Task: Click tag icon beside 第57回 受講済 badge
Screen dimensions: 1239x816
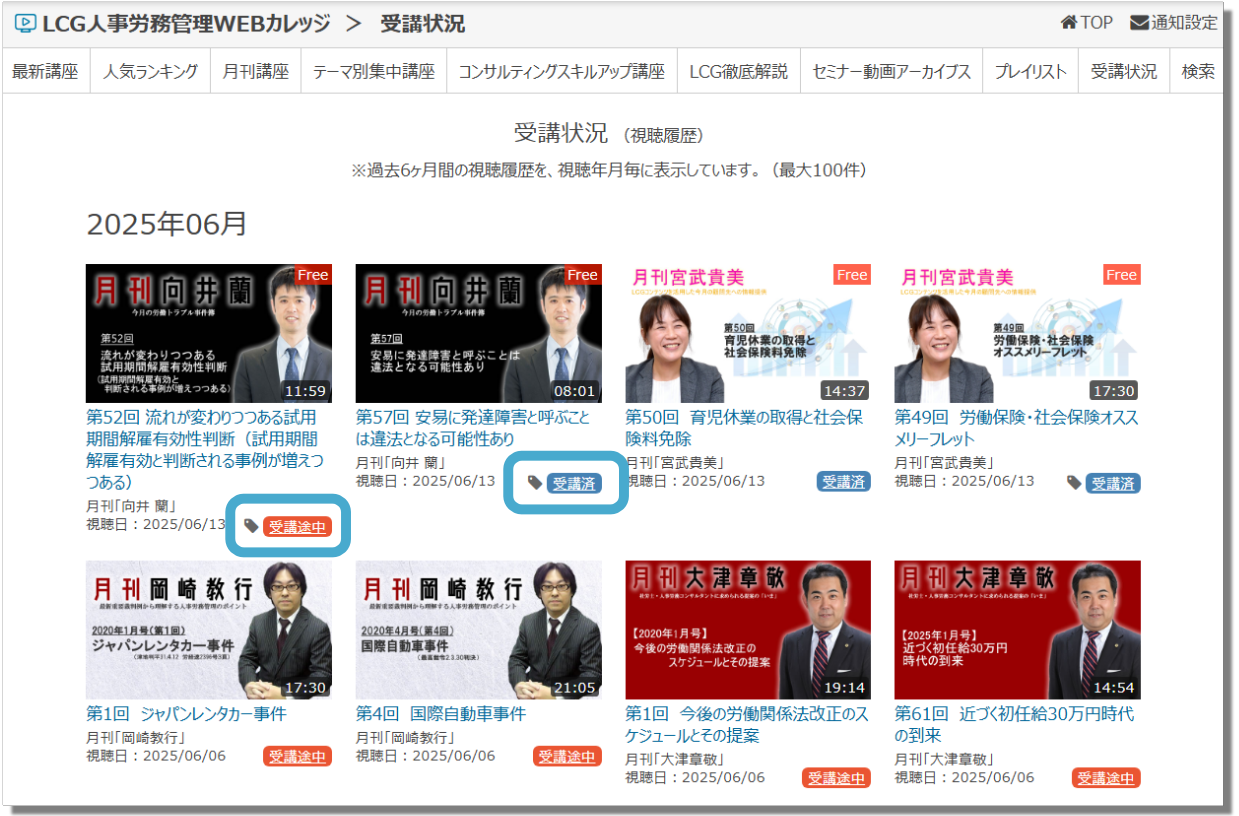Action: (535, 483)
